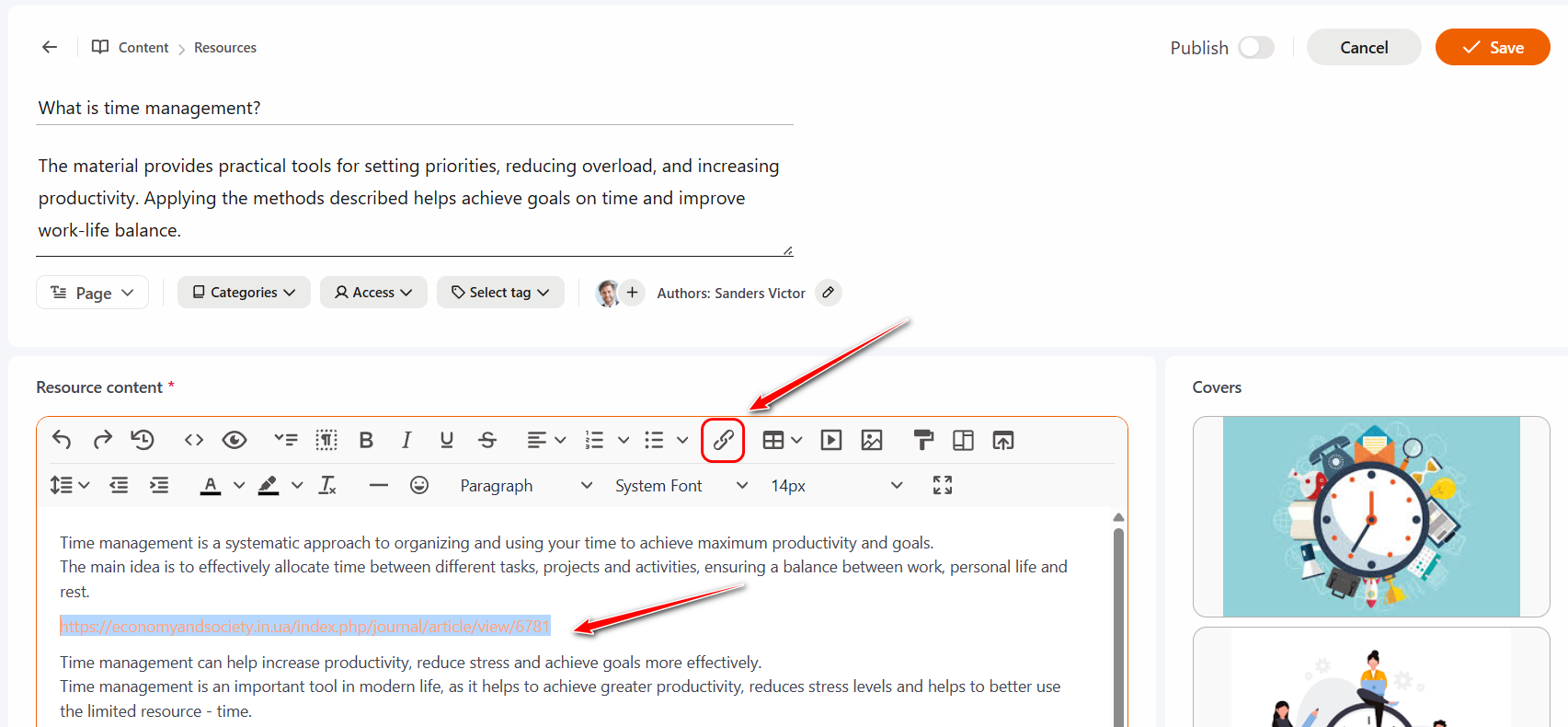This screenshot has height=727, width=1568.
Task: Open the Page type menu
Action: pos(92,293)
